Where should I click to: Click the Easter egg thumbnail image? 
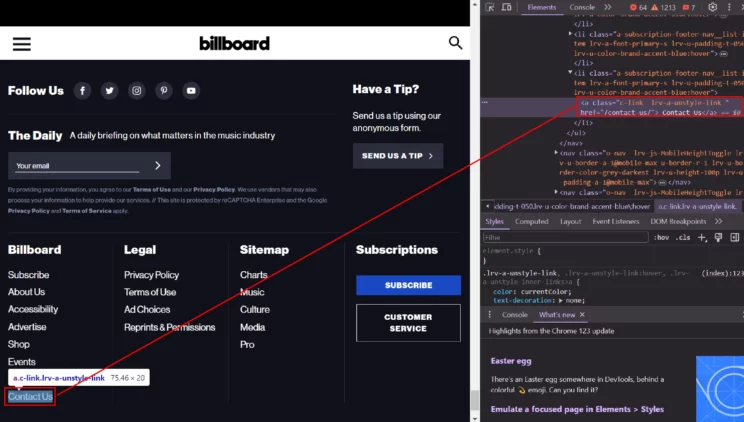click(x=720, y=389)
